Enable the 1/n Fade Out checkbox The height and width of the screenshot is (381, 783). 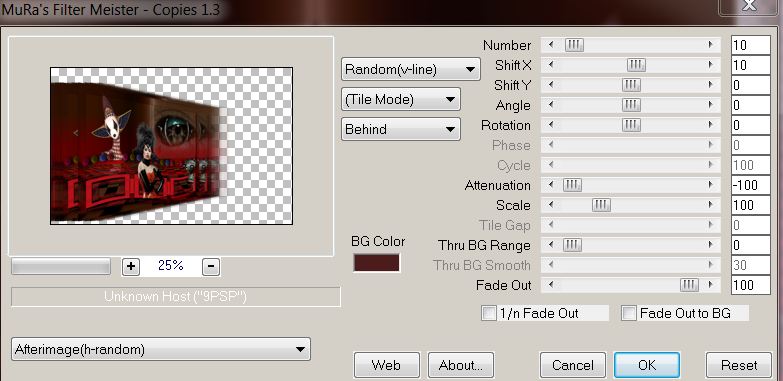click(488, 314)
